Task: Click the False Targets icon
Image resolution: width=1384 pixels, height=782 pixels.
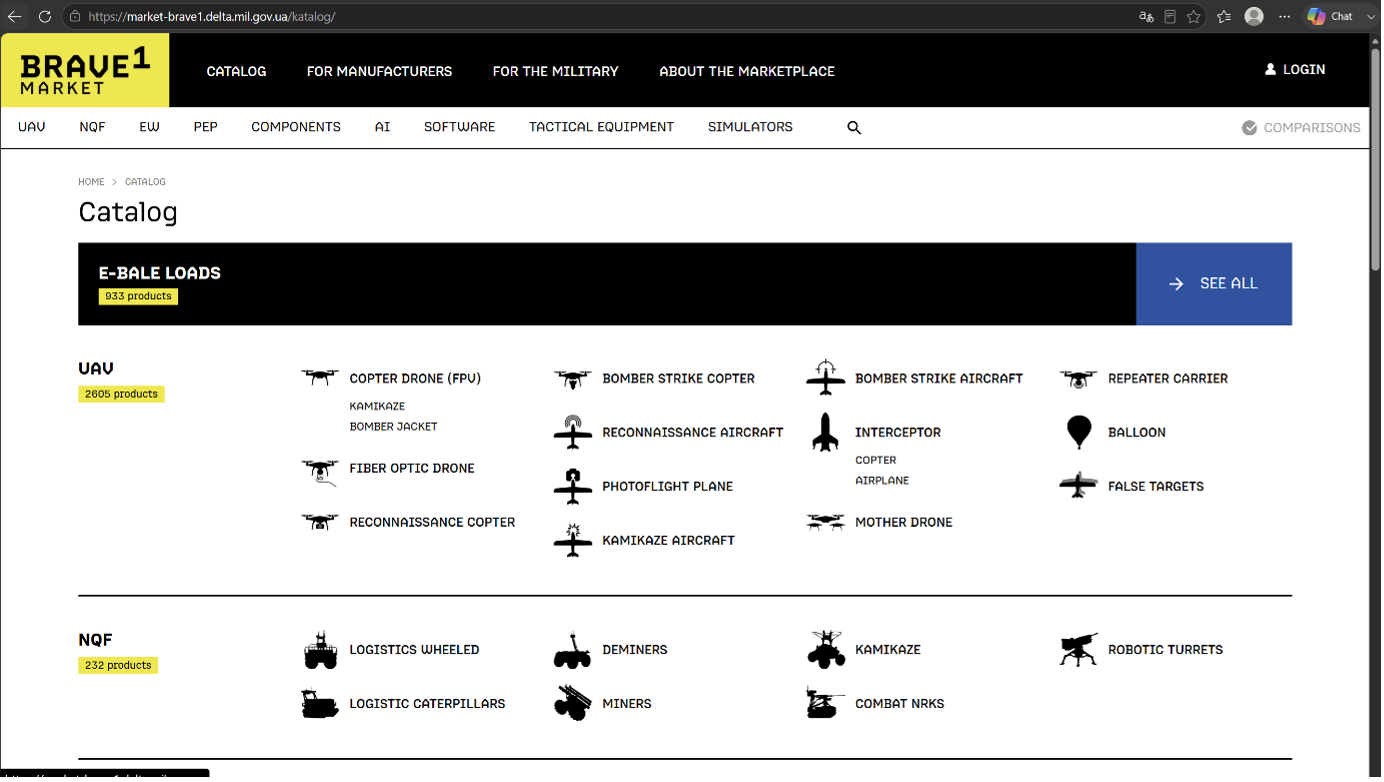Action: tap(1079, 486)
